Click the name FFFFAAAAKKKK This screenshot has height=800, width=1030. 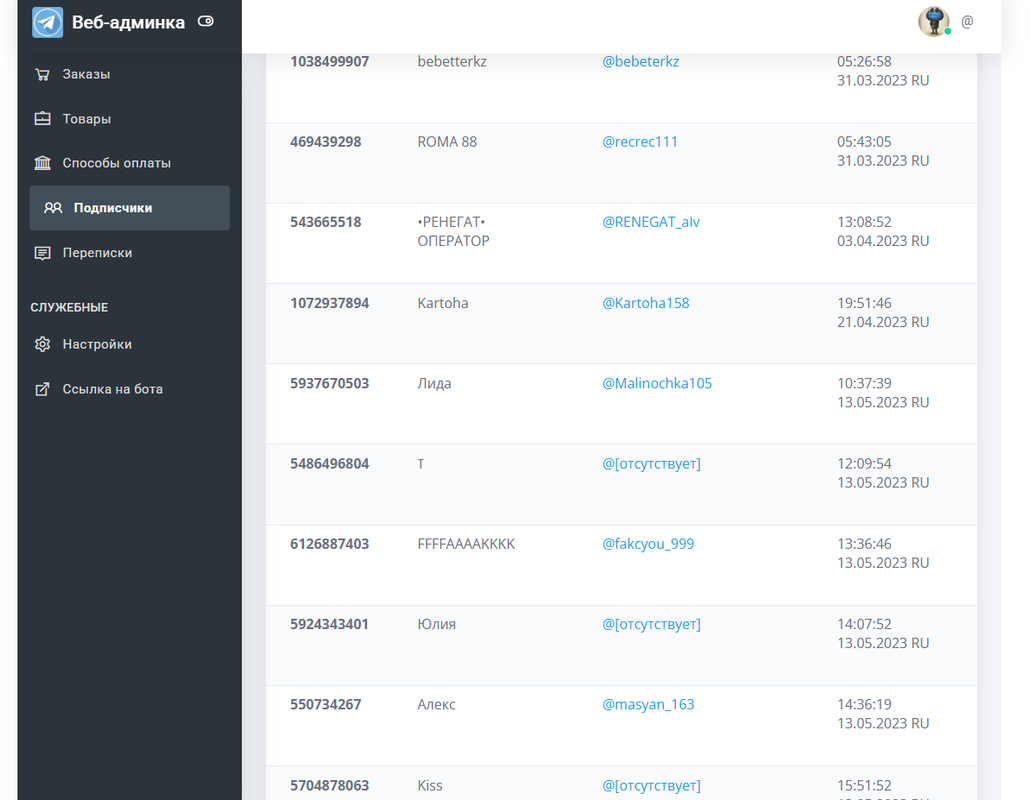coord(466,544)
